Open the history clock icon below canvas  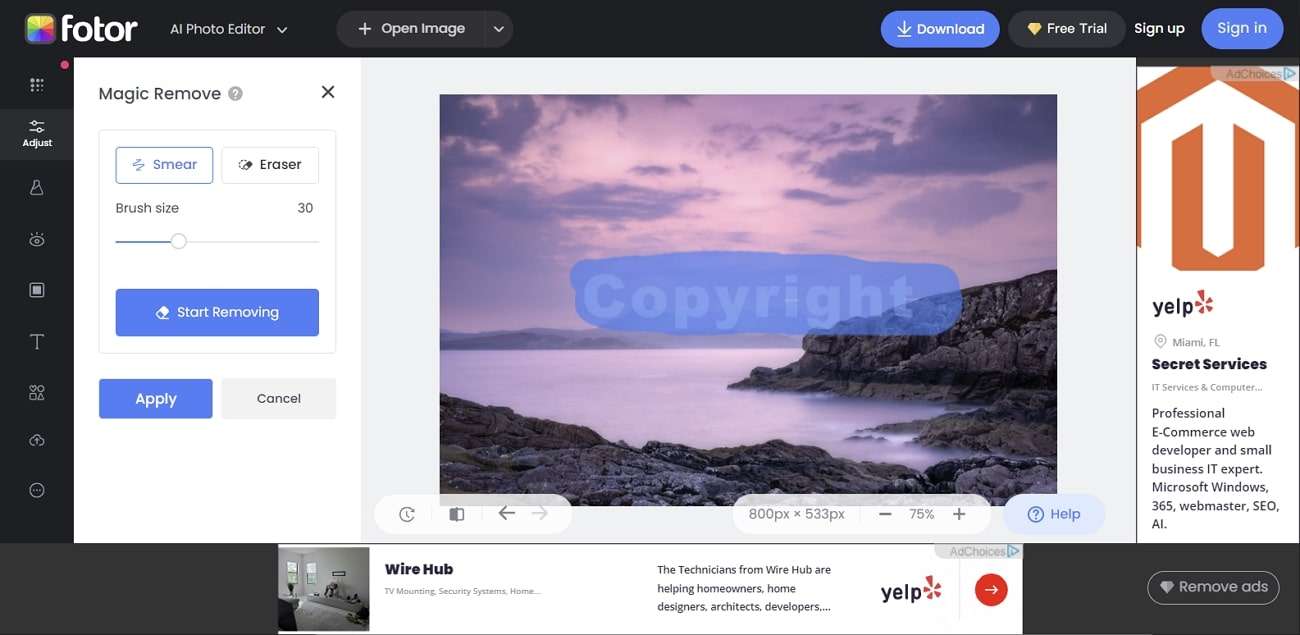(407, 514)
